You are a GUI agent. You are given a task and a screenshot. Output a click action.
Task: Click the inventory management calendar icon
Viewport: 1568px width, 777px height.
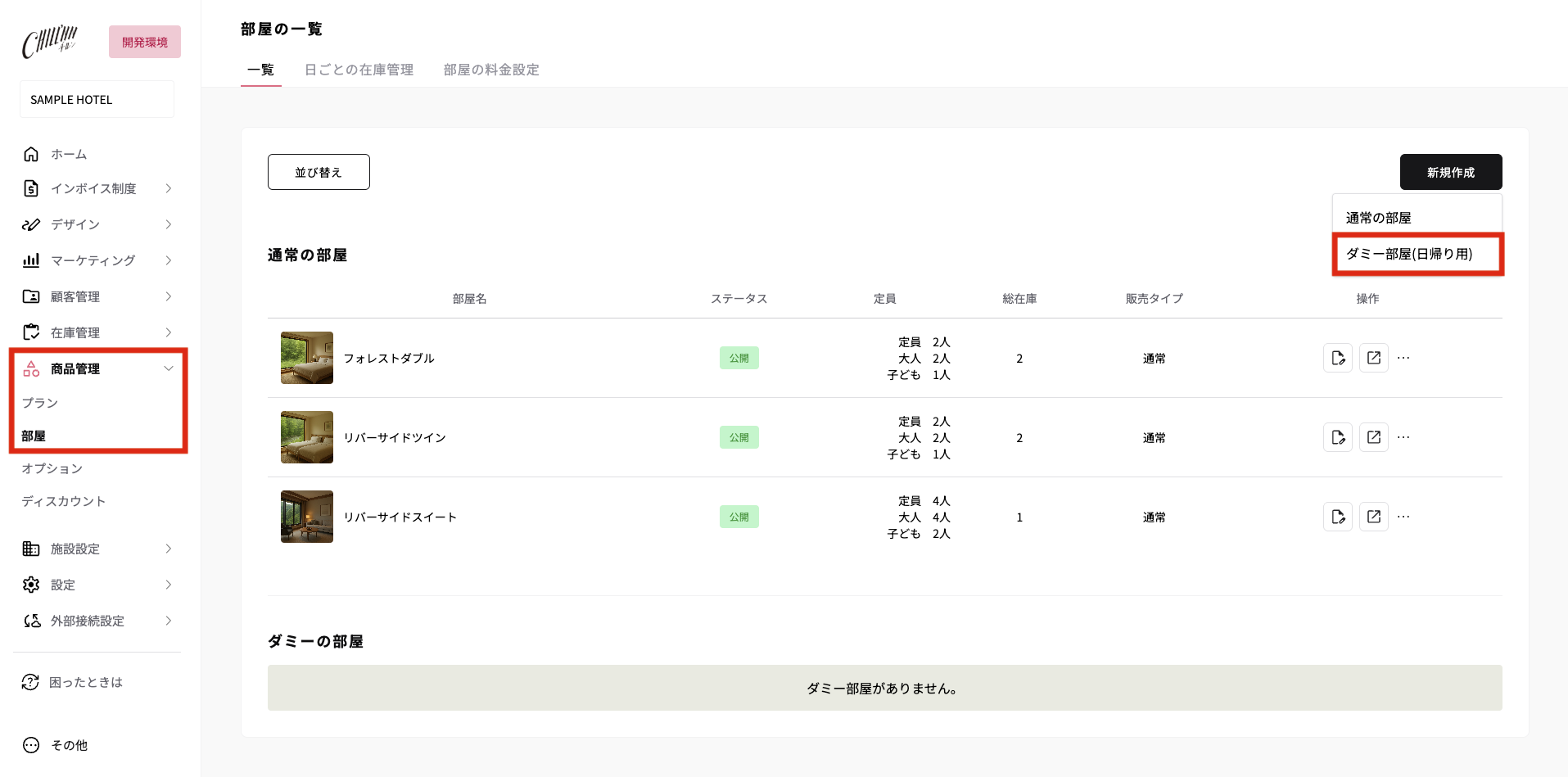tap(31, 332)
